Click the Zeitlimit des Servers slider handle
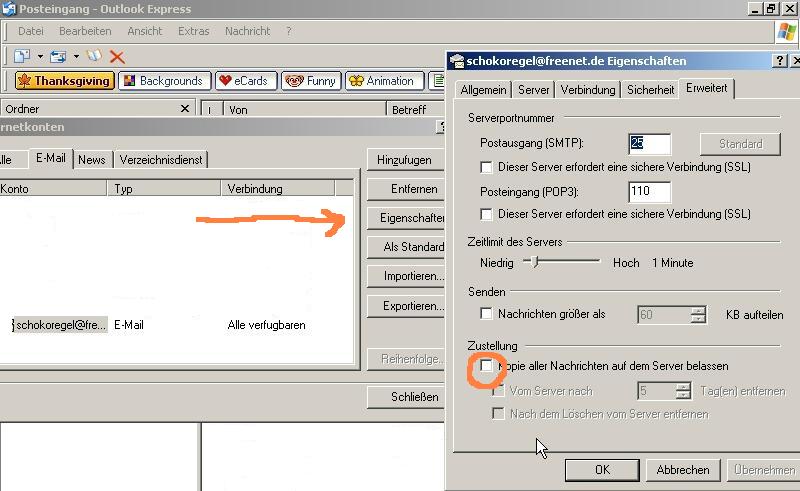 [x=534, y=262]
